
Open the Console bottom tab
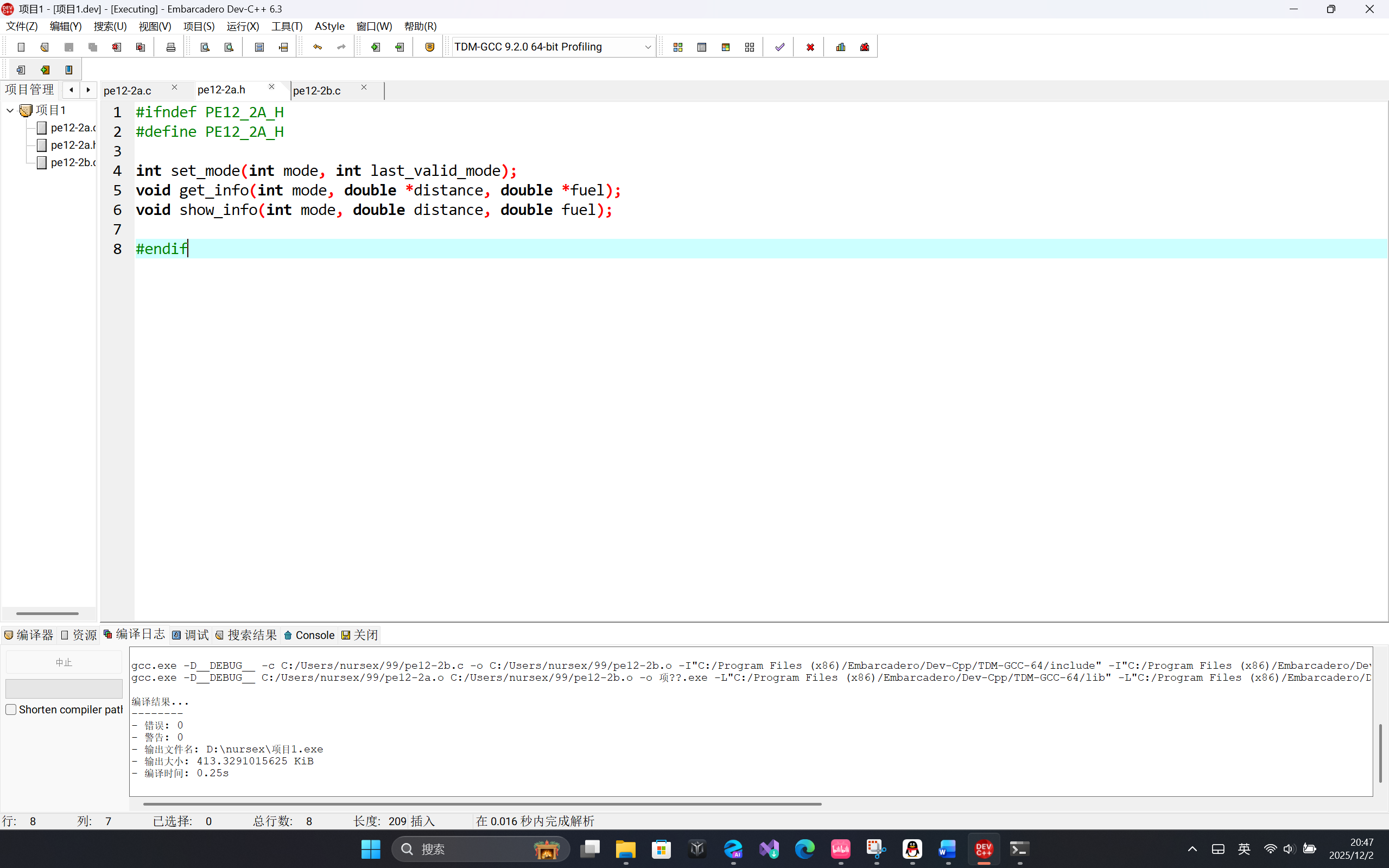(309, 635)
